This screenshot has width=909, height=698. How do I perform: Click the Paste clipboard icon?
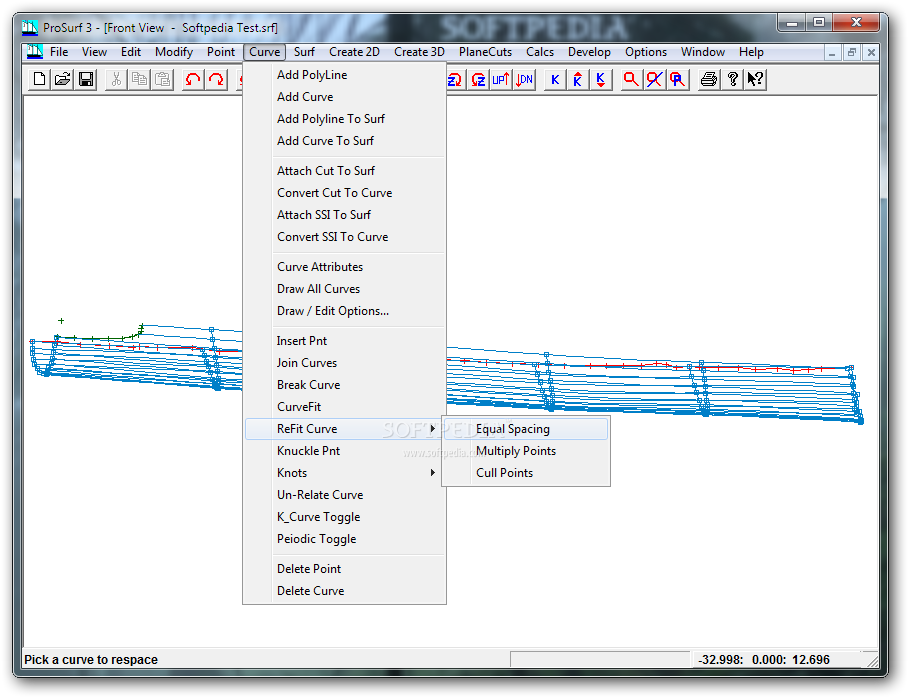(162, 79)
